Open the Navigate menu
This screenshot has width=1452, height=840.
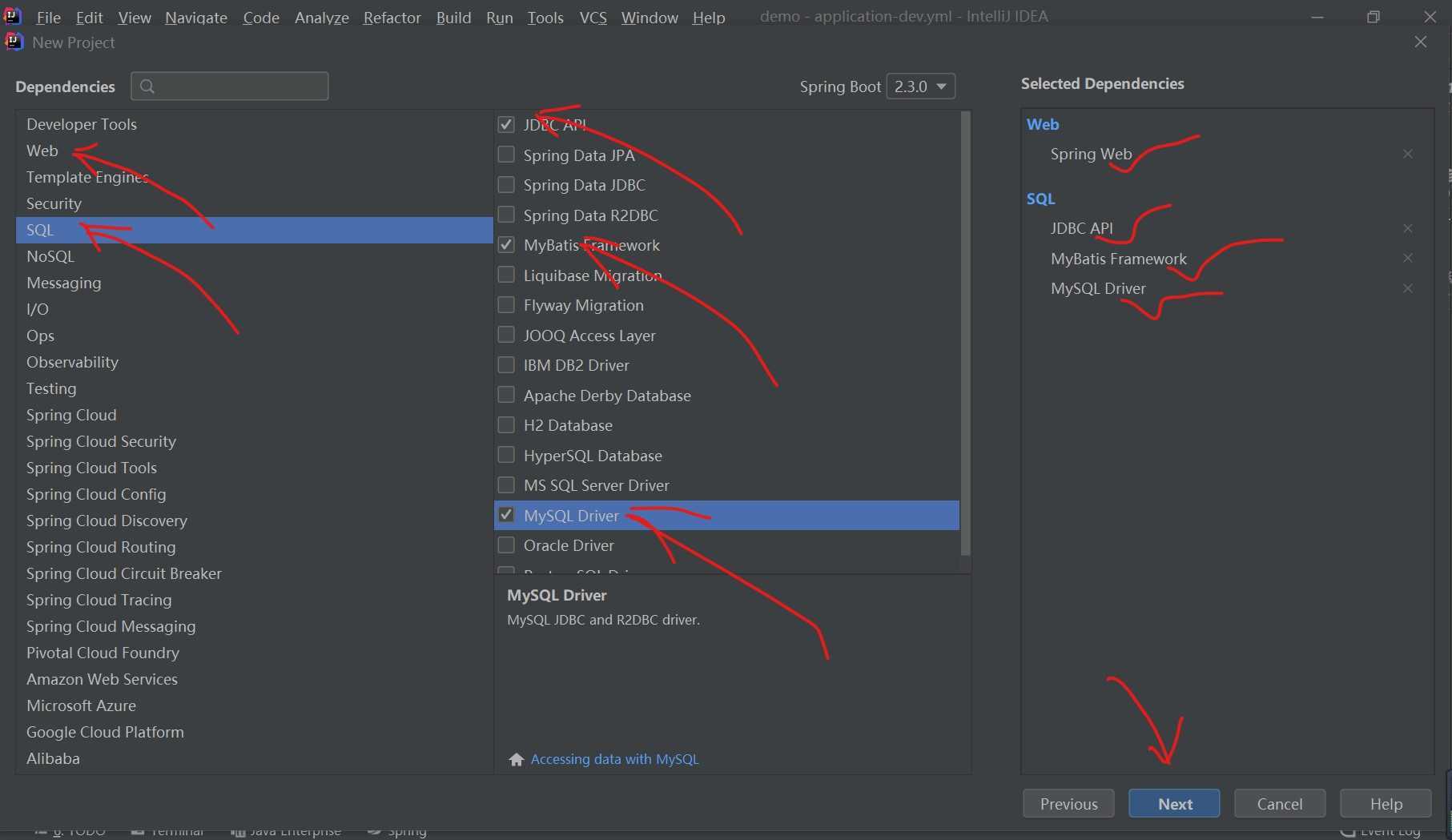pos(196,18)
